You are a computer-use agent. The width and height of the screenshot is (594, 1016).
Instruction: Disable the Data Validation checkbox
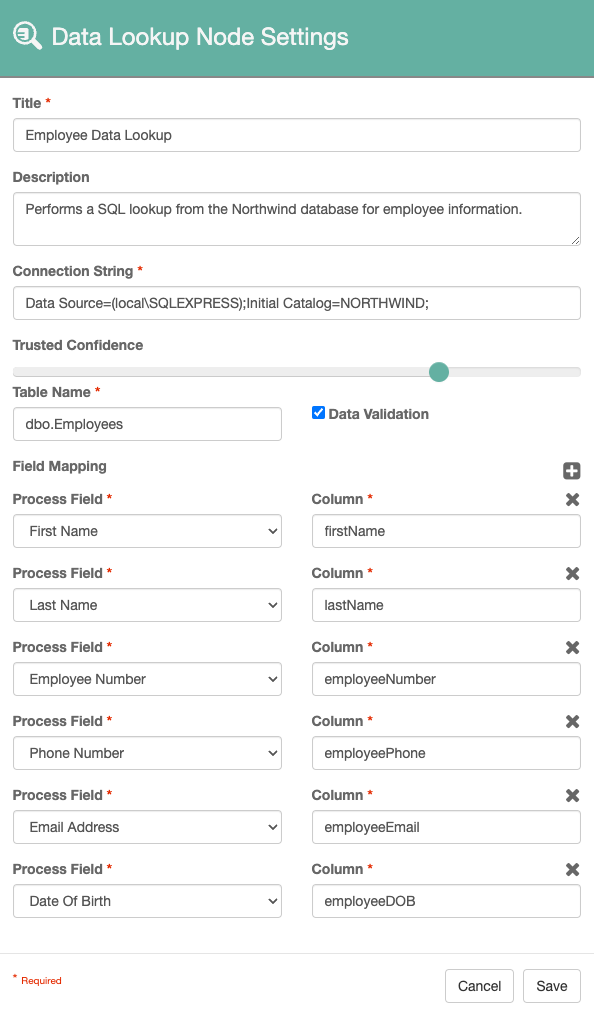319,413
